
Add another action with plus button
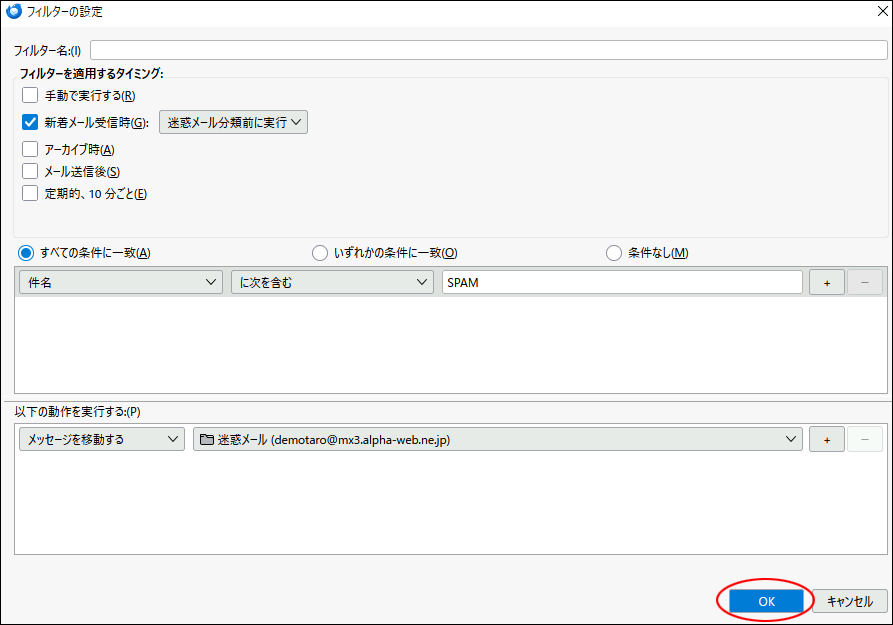pos(826,439)
